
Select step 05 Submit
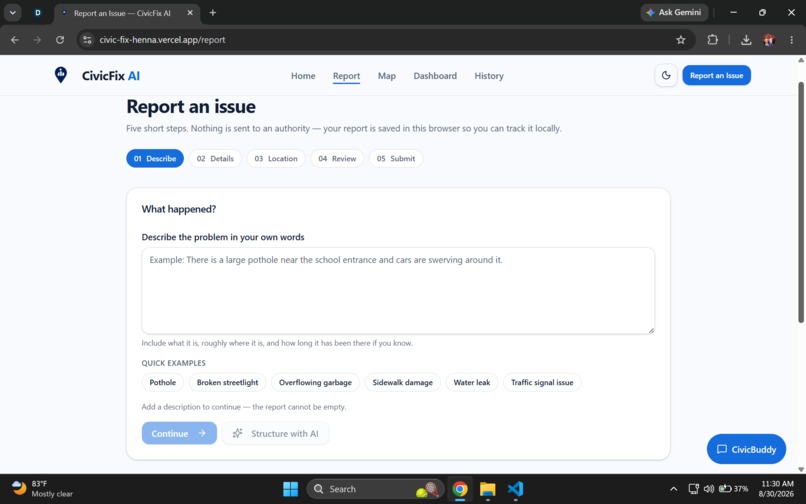(396, 158)
